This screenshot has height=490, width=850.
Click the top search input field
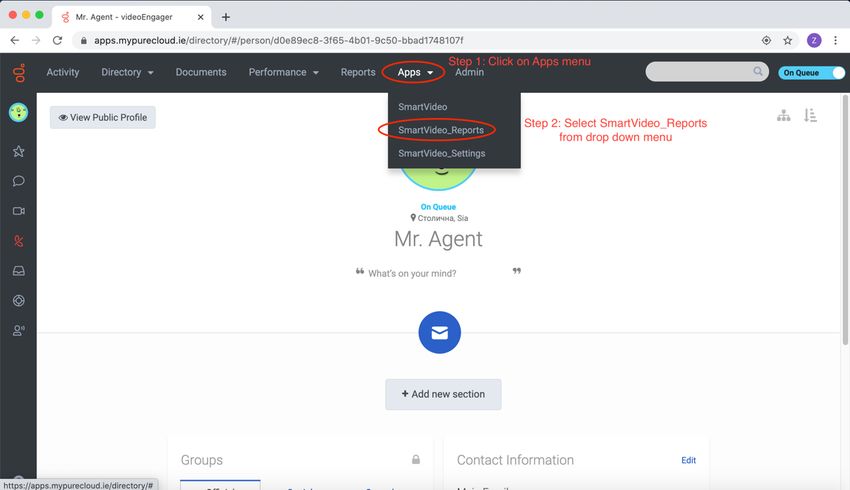coord(707,71)
